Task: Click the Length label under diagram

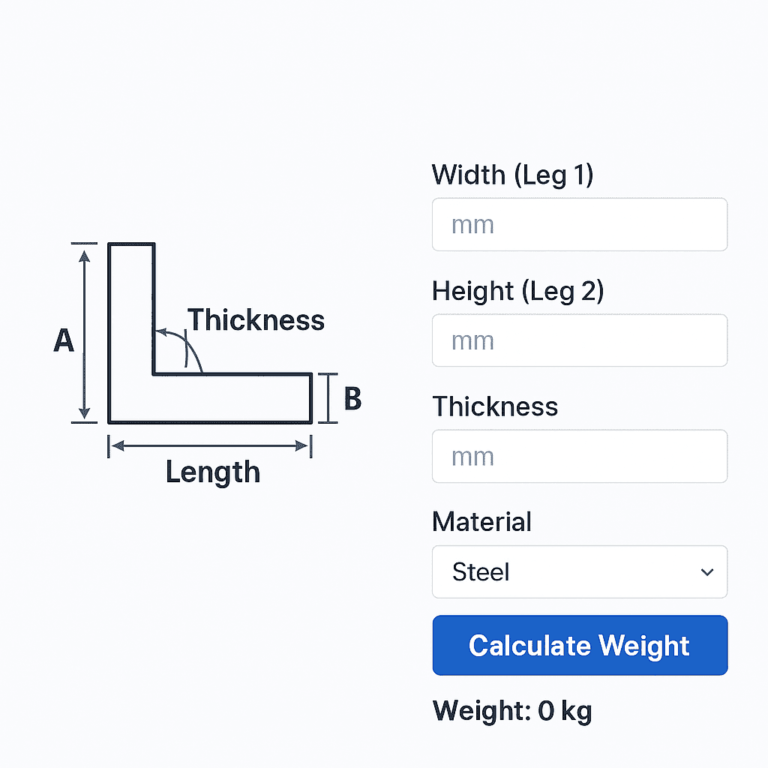Action: pyautogui.click(x=213, y=472)
